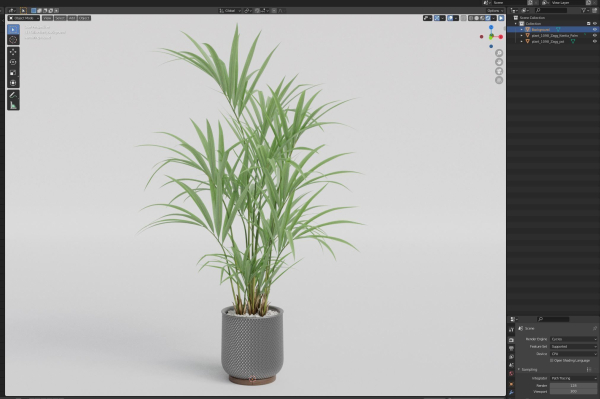Toggle show gizmo button

[437, 18]
